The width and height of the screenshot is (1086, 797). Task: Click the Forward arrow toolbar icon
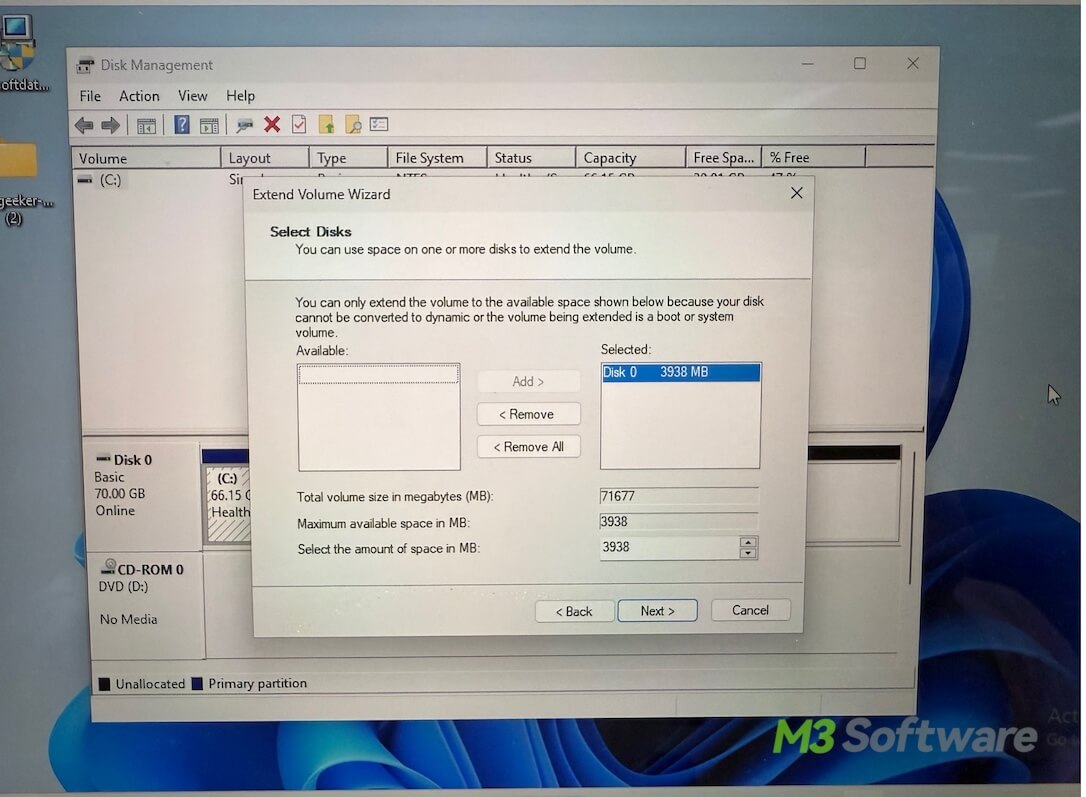coord(110,125)
